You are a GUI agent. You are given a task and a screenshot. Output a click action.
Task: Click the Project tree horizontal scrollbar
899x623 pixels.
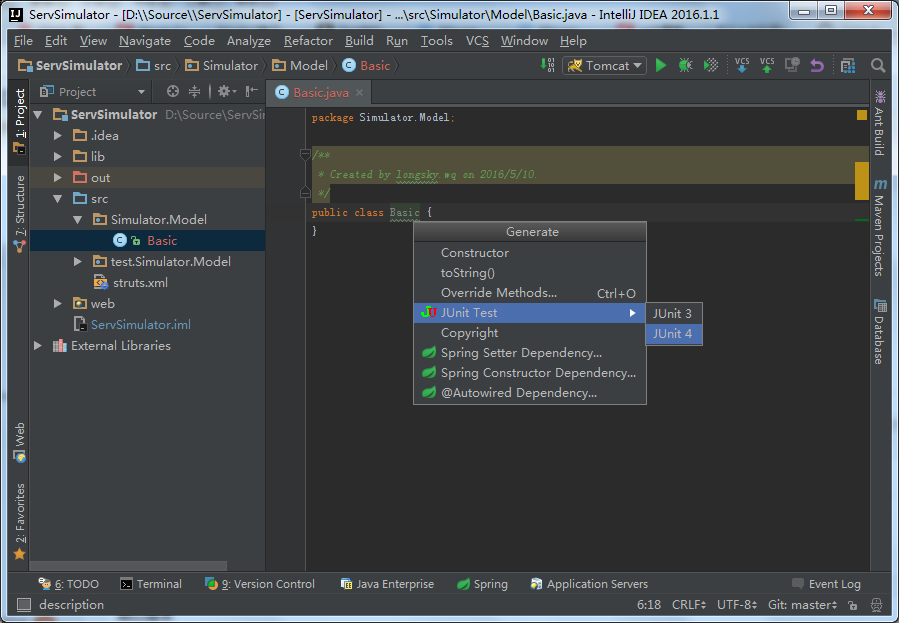point(128,566)
